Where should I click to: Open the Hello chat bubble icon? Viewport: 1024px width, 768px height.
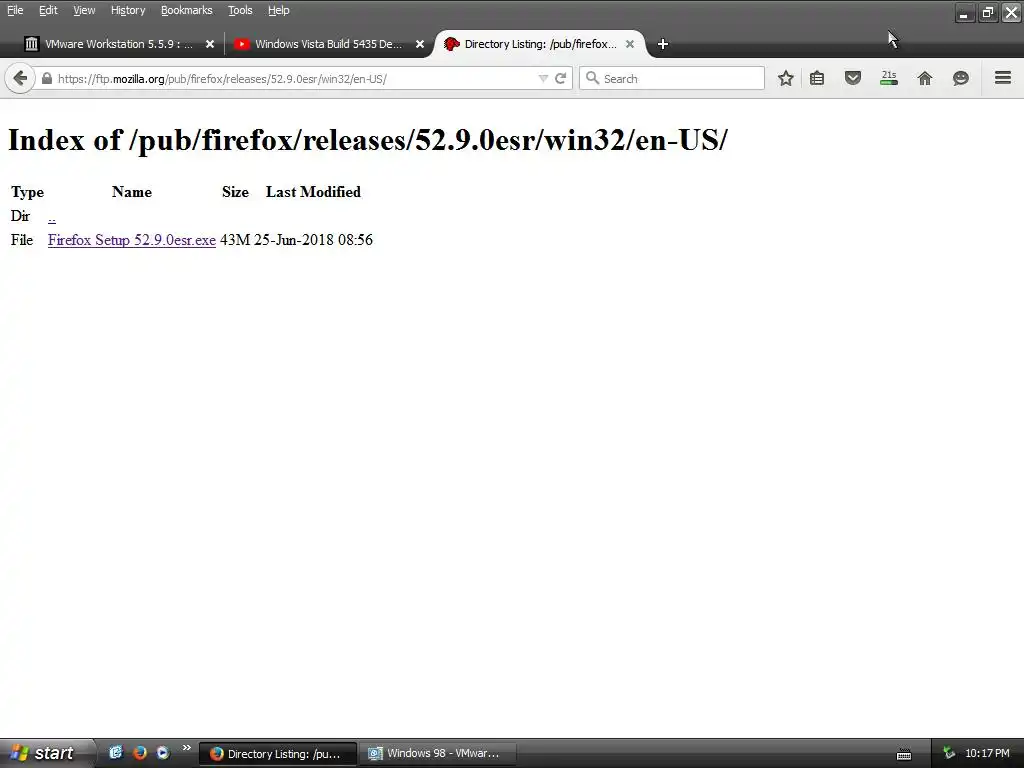961,78
